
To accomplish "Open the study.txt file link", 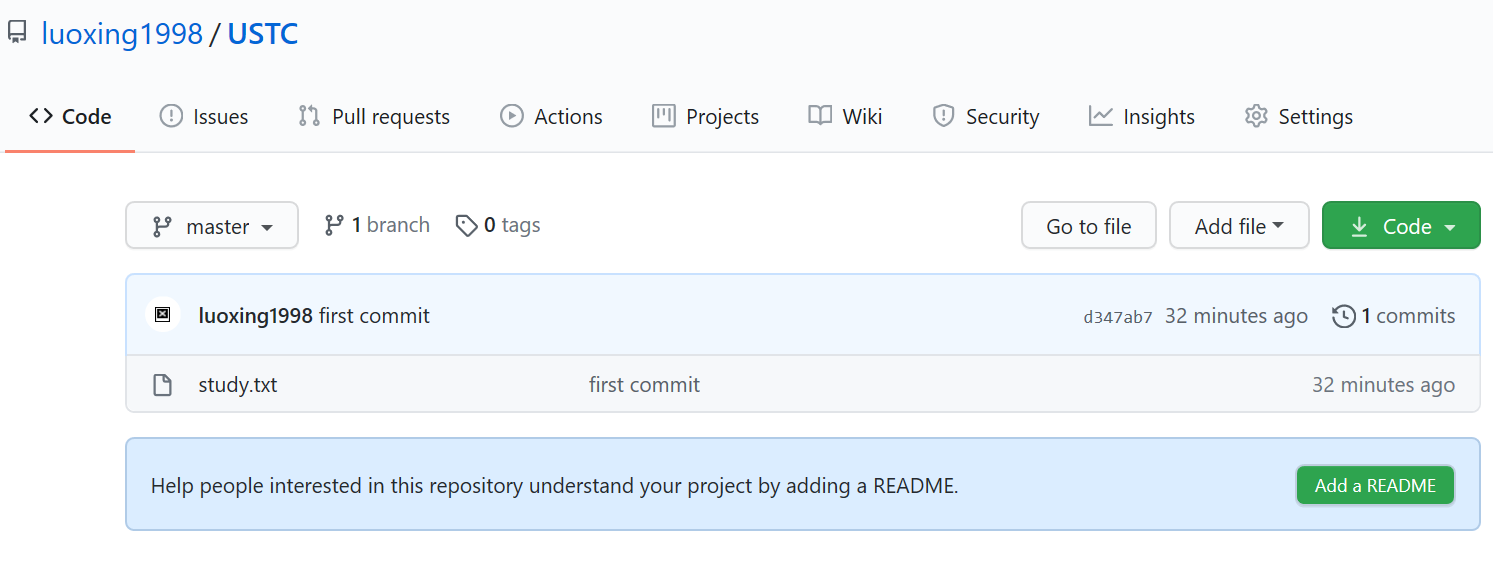I will point(238,385).
